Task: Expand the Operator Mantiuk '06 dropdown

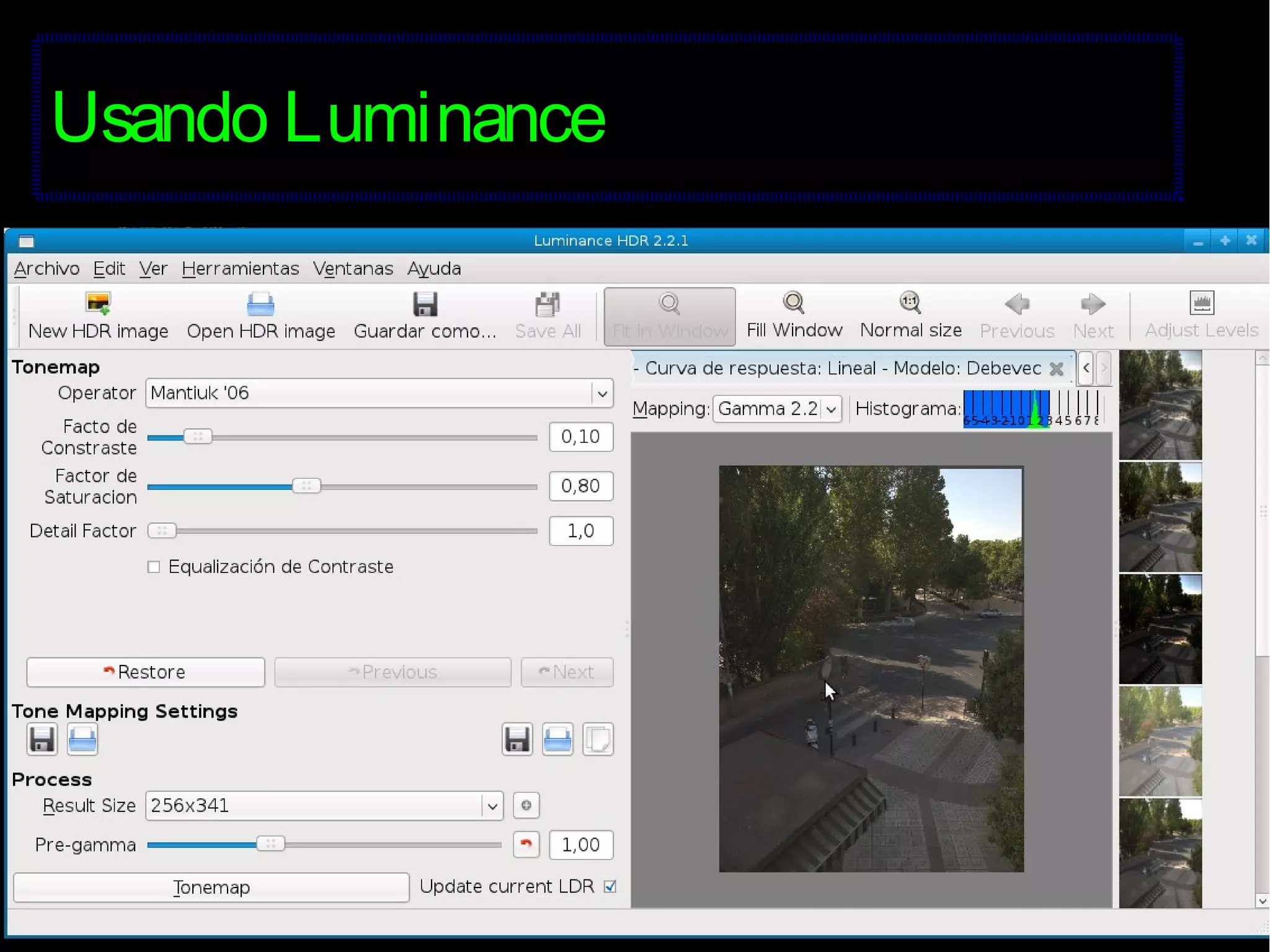Action: pos(602,393)
